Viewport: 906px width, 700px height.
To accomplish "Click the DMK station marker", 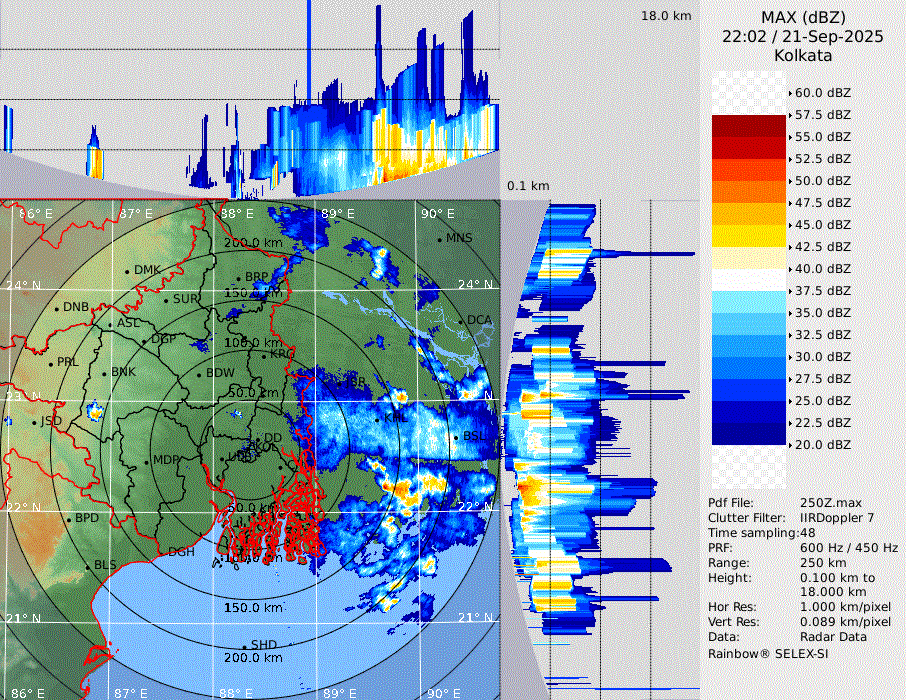I will point(128,270).
